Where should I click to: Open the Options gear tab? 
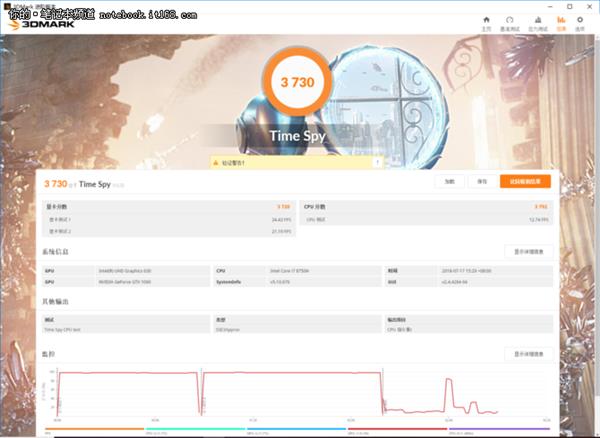(x=580, y=23)
